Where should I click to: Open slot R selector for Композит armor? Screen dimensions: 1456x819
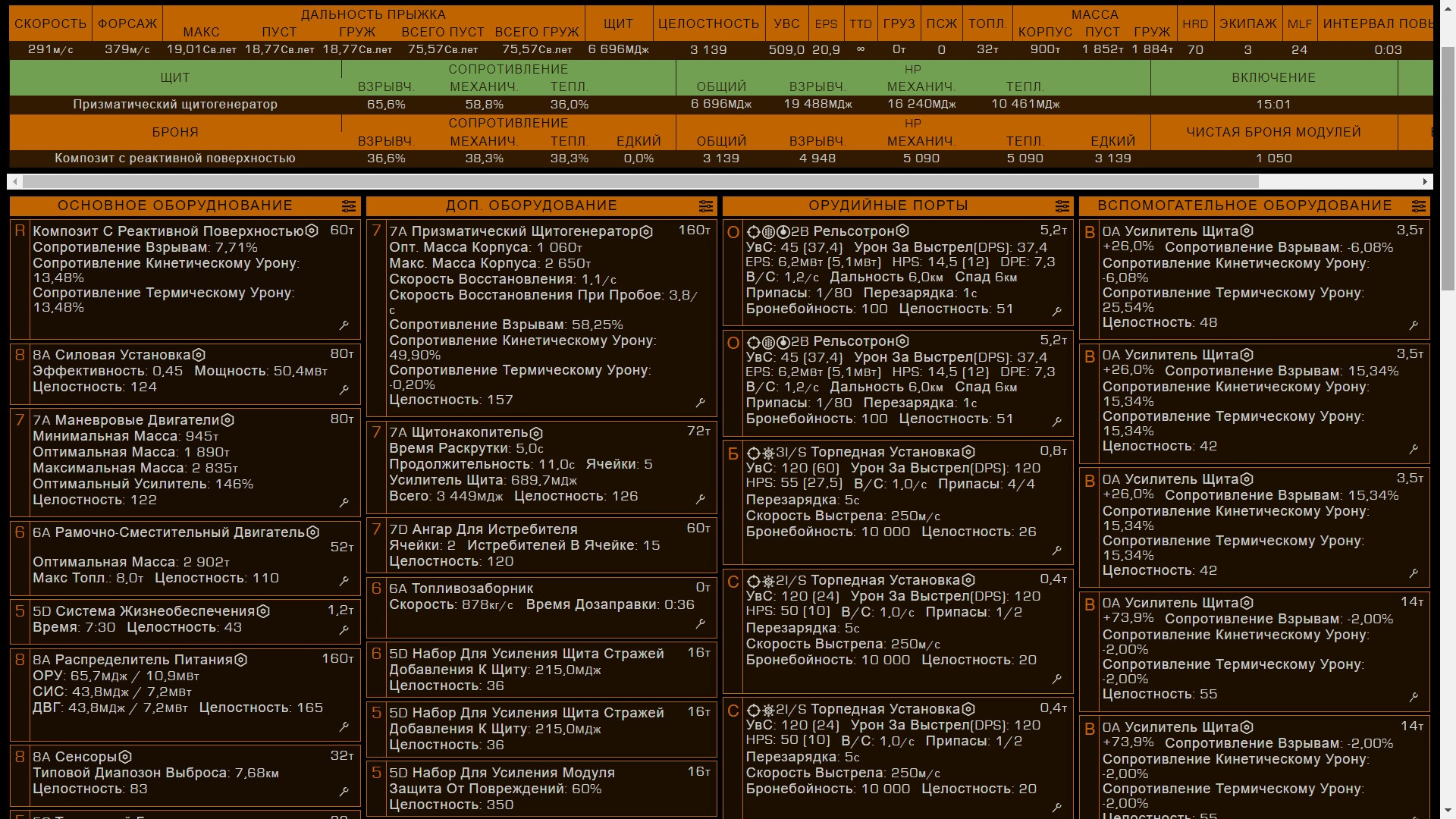point(20,231)
